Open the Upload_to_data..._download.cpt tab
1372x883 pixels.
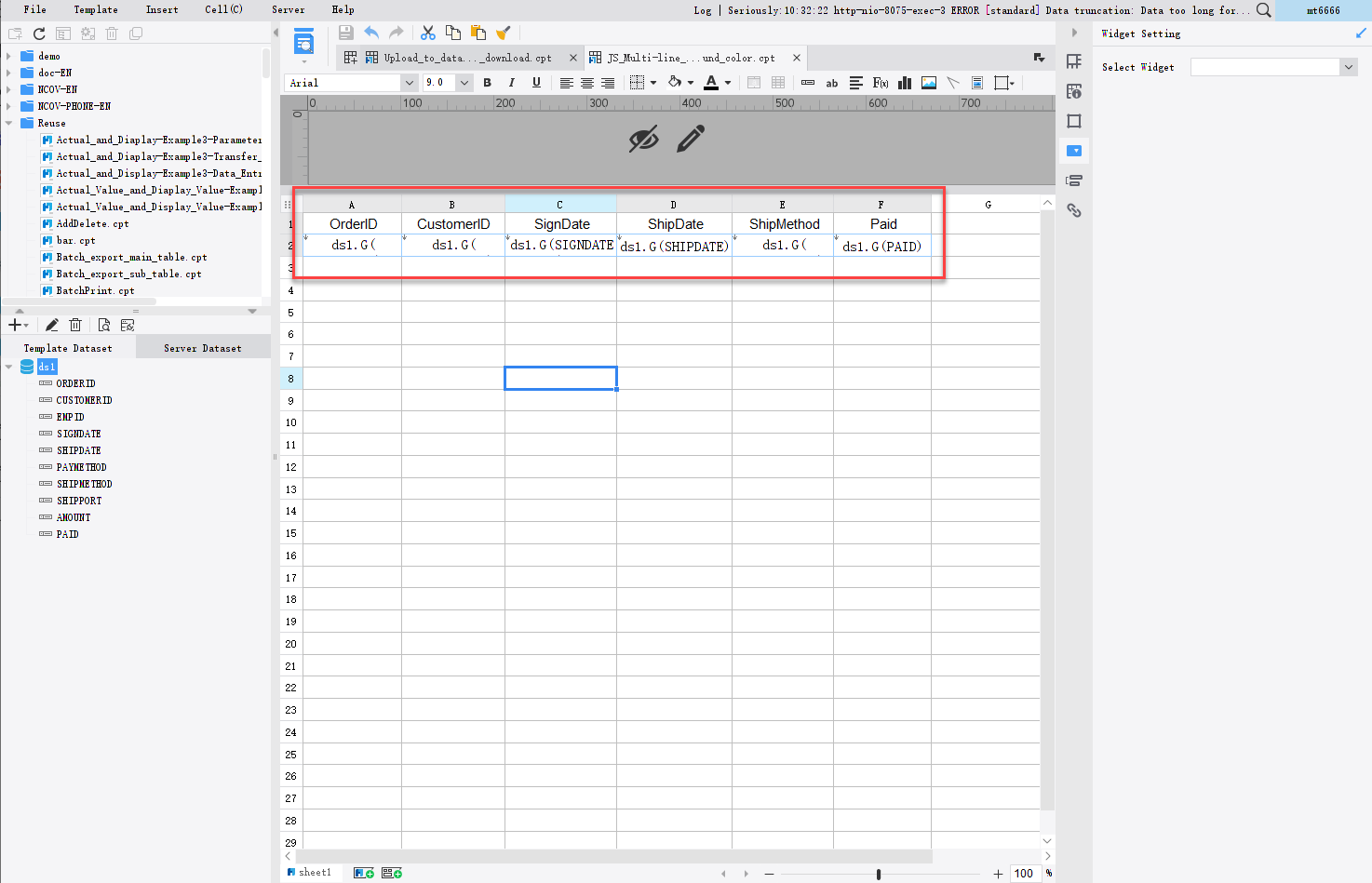(x=468, y=58)
